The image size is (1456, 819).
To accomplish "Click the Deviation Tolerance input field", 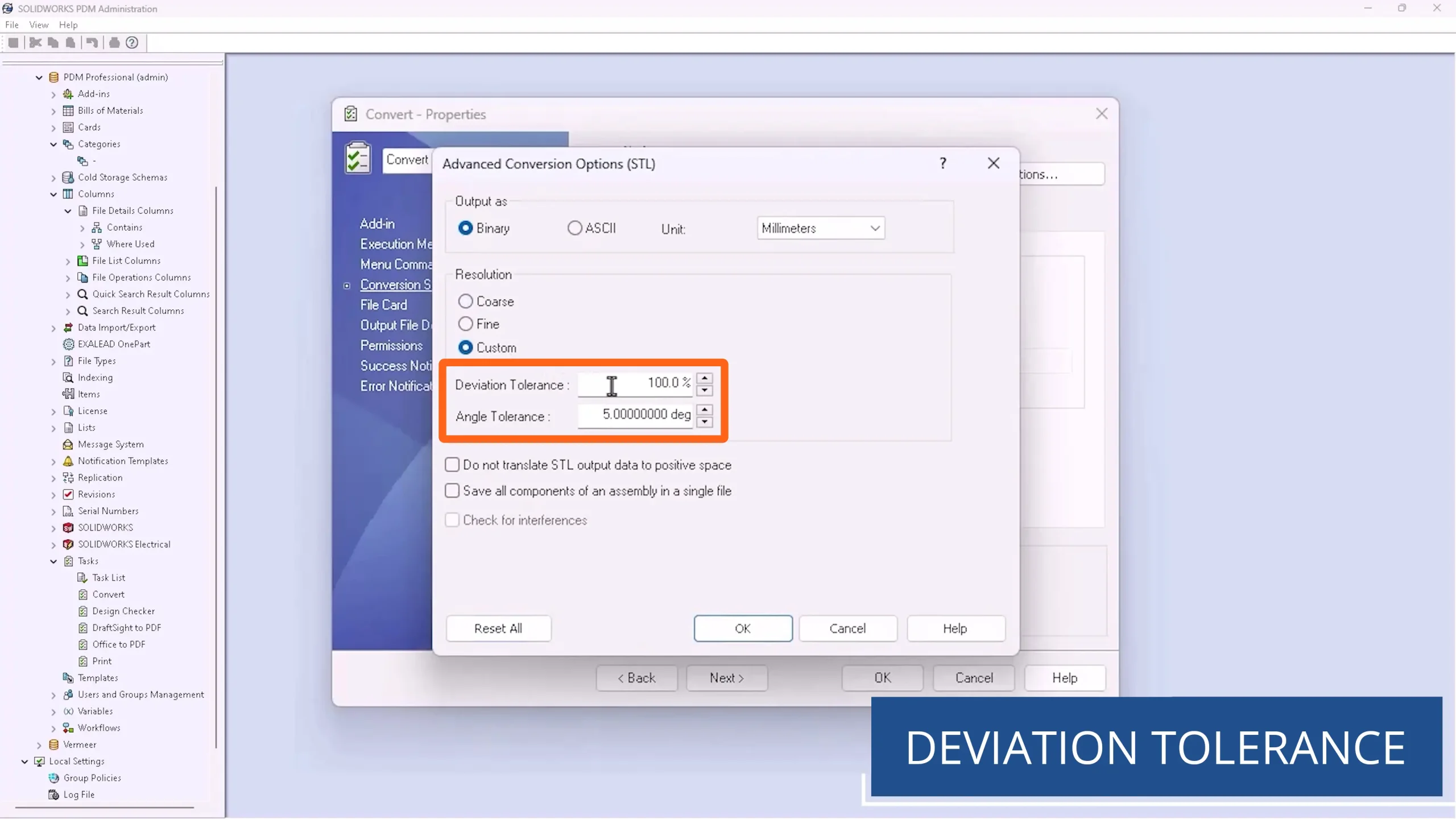I will (631, 384).
